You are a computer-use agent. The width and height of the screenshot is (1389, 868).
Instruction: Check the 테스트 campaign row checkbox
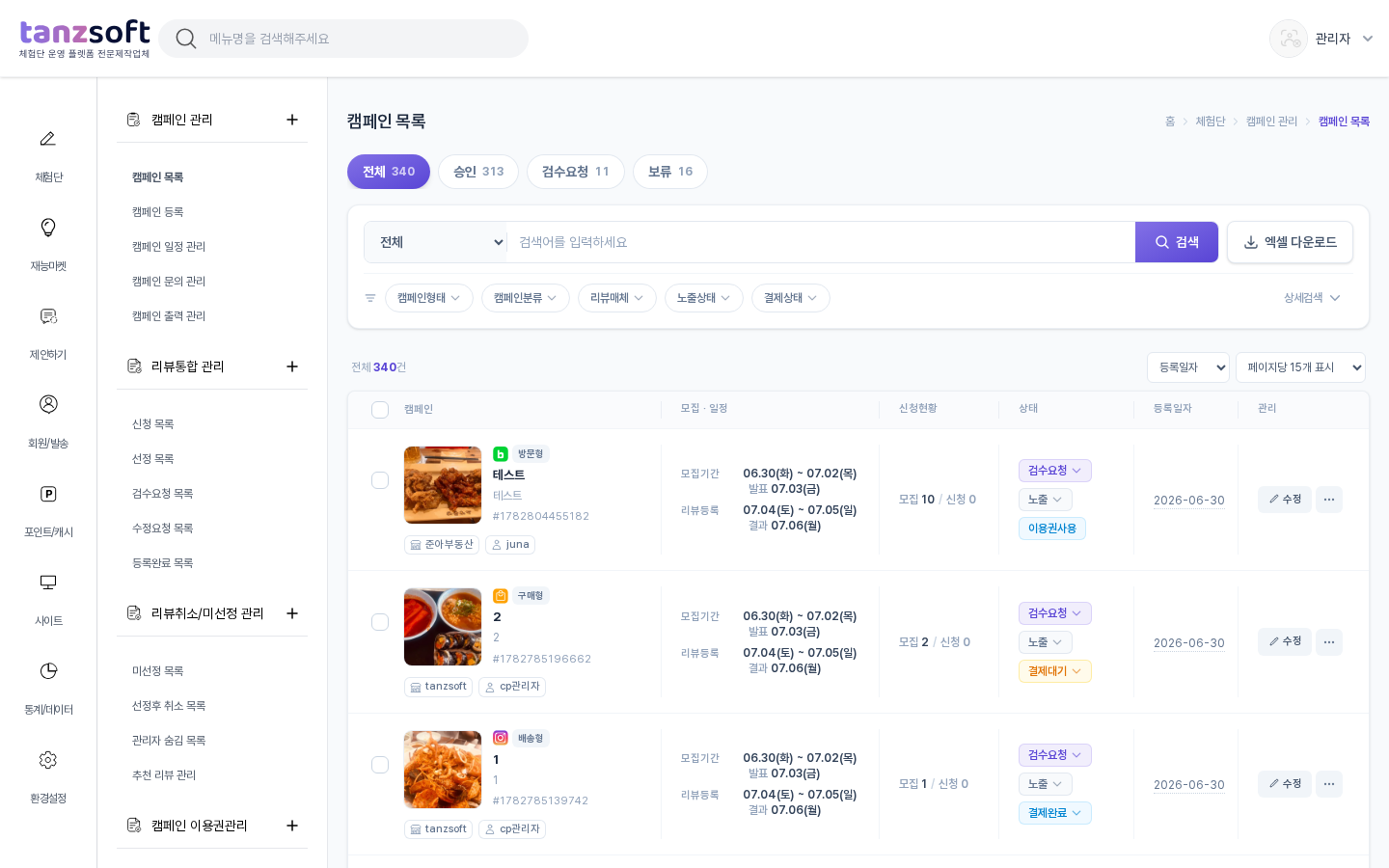coord(380,480)
